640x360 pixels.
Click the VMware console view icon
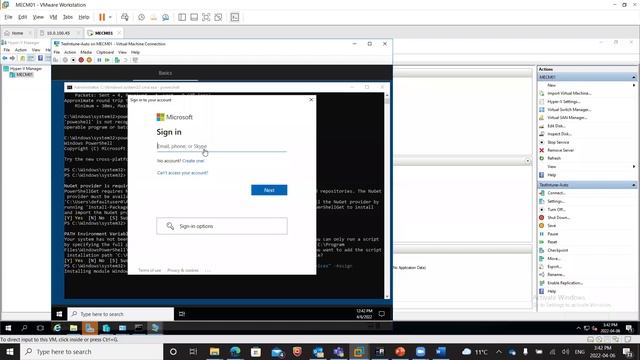[235, 17]
